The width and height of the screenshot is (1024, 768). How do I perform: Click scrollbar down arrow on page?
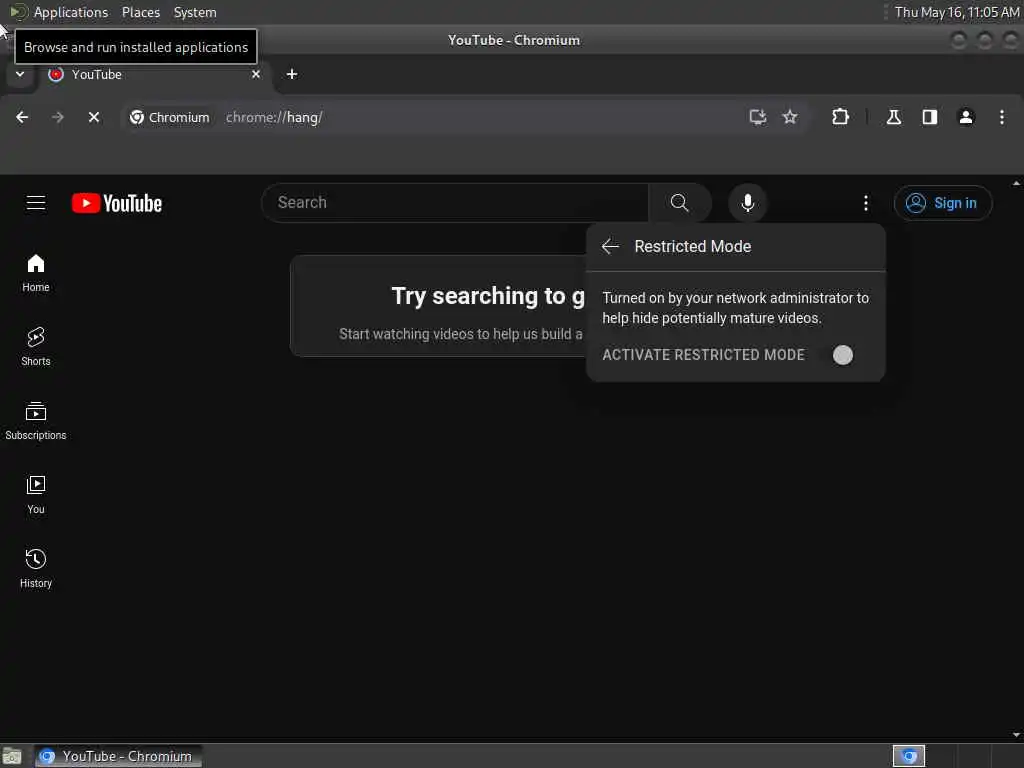pos(1017,735)
